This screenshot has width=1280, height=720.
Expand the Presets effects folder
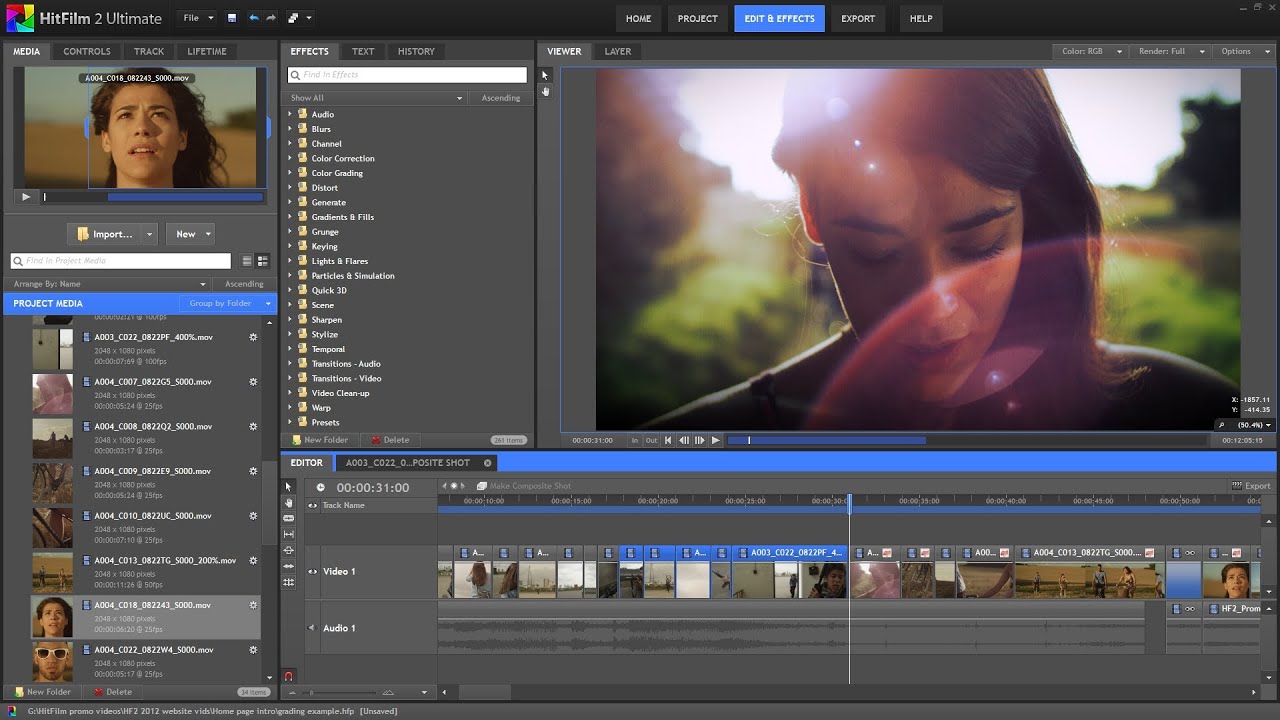click(x=290, y=423)
